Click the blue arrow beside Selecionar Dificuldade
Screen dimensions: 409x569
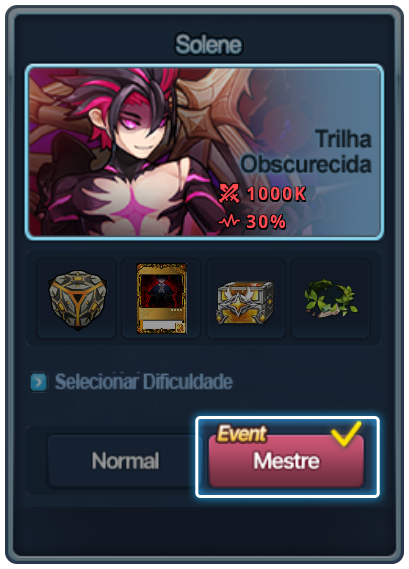pos(38,382)
